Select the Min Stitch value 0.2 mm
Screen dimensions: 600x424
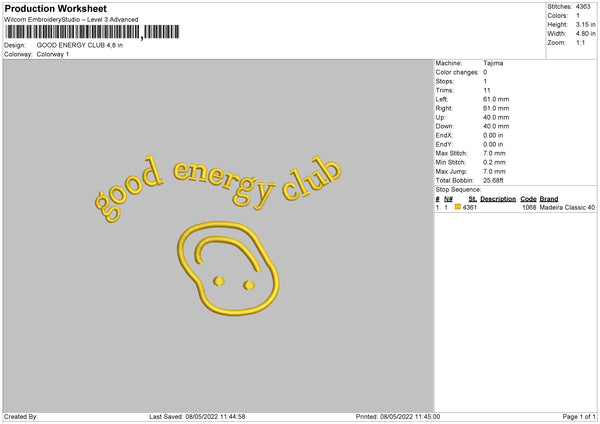(494, 162)
